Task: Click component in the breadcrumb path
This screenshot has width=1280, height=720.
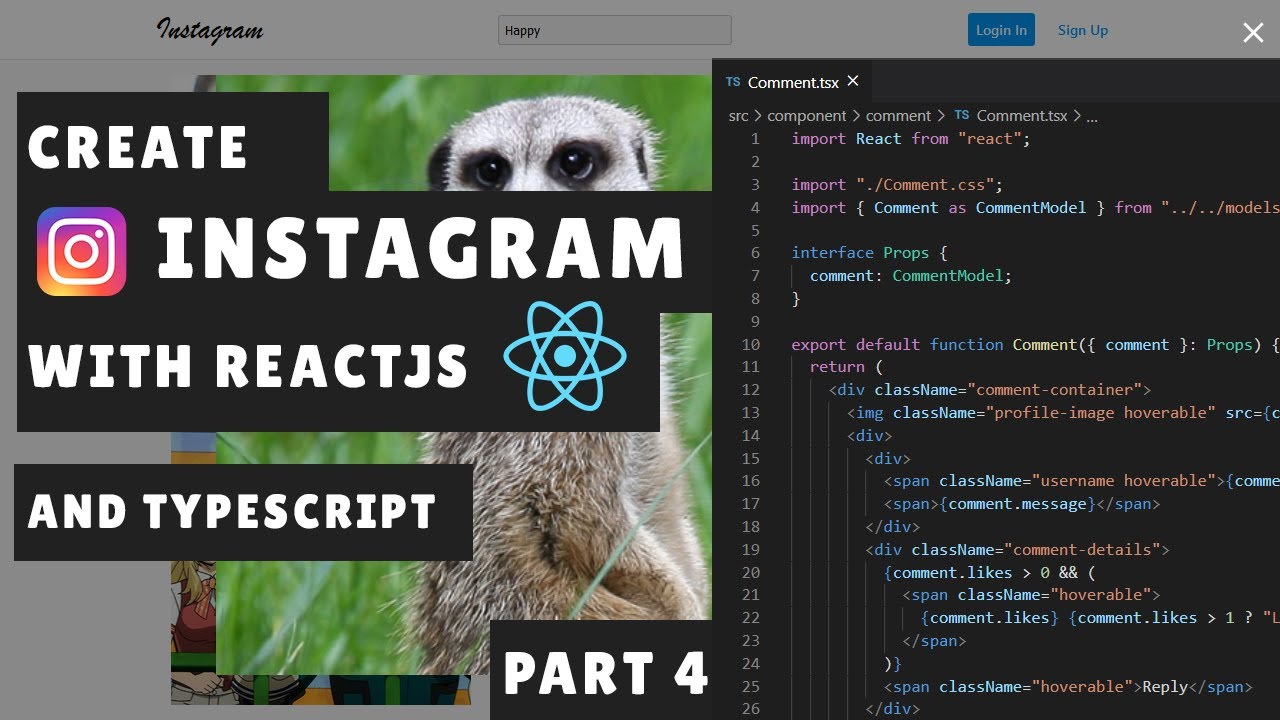Action: (x=806, y=116)
